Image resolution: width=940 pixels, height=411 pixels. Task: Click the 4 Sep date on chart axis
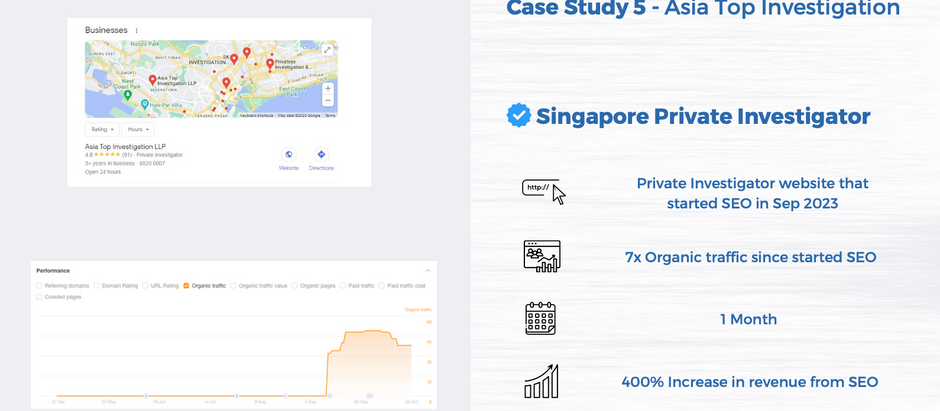[310, 401]
